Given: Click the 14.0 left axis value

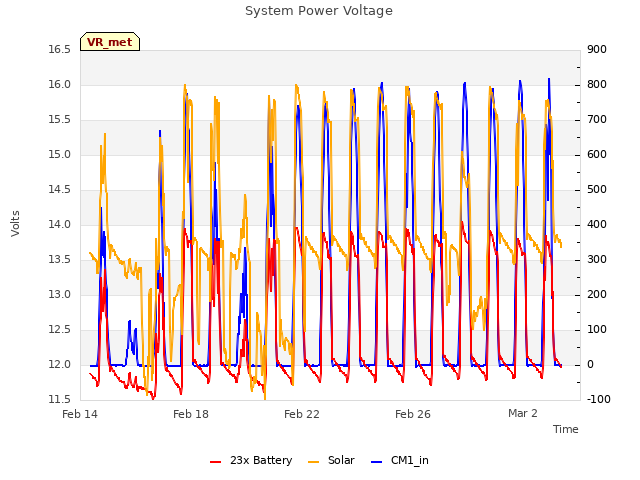Looking at the screenshot, I should (x=60, y=224).
